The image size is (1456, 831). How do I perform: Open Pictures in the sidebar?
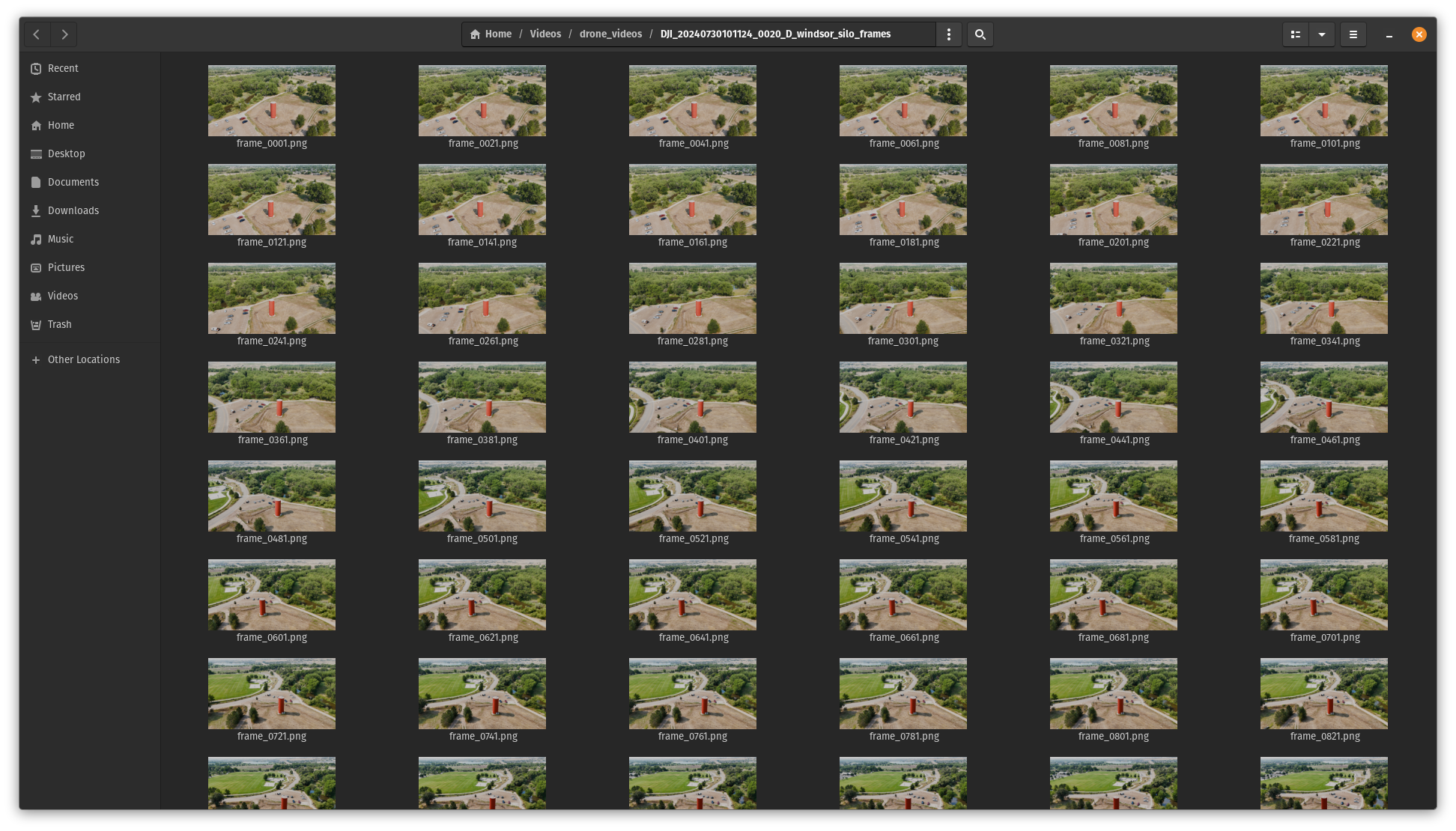pos(66,267)
